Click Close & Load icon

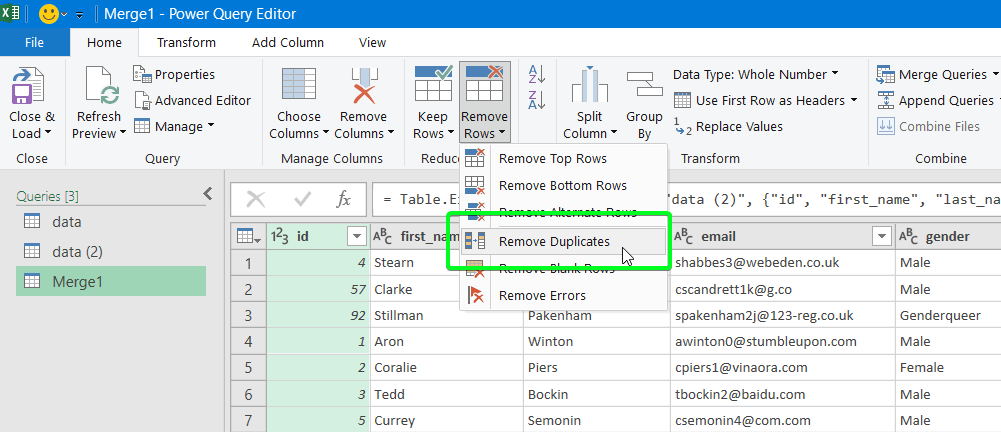coord(28,86)
